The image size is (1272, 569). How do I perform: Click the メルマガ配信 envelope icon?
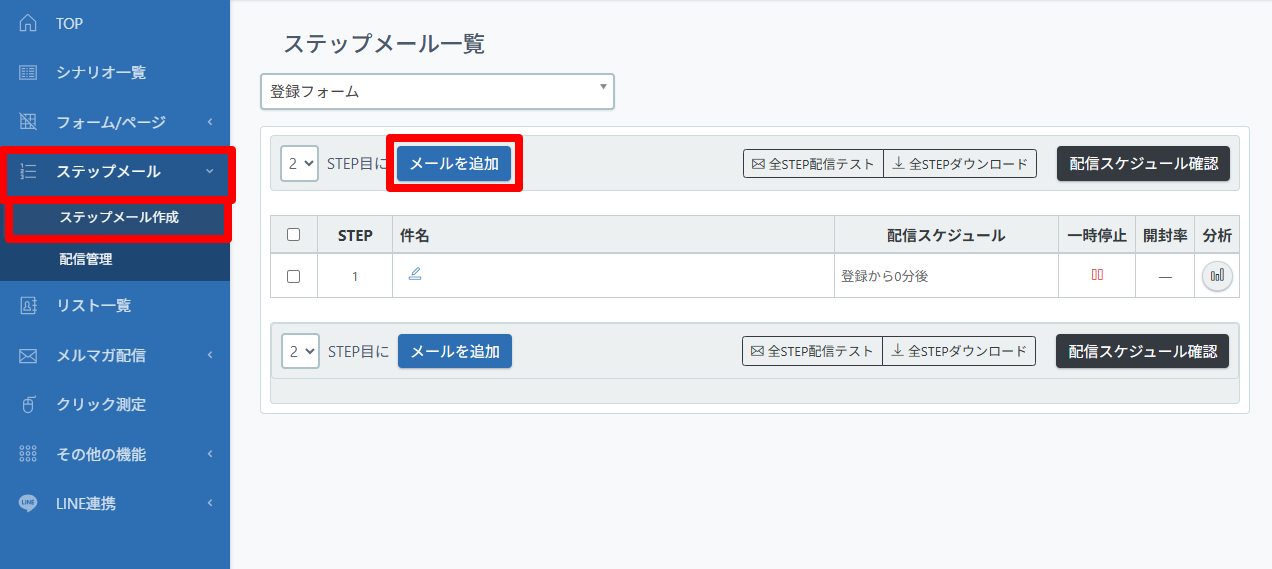point(28,355)
